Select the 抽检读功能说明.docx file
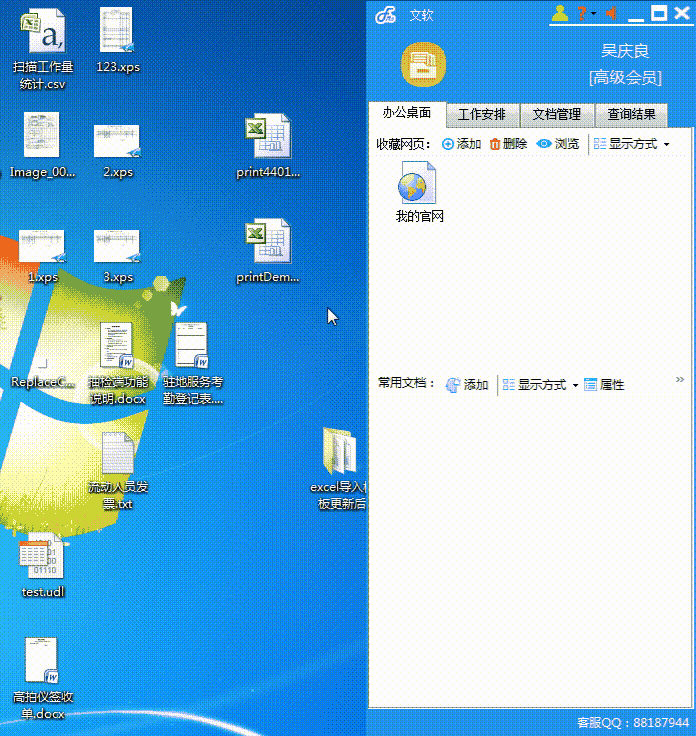The width and height of the screenshot is (696, 736). coord(118,364)
